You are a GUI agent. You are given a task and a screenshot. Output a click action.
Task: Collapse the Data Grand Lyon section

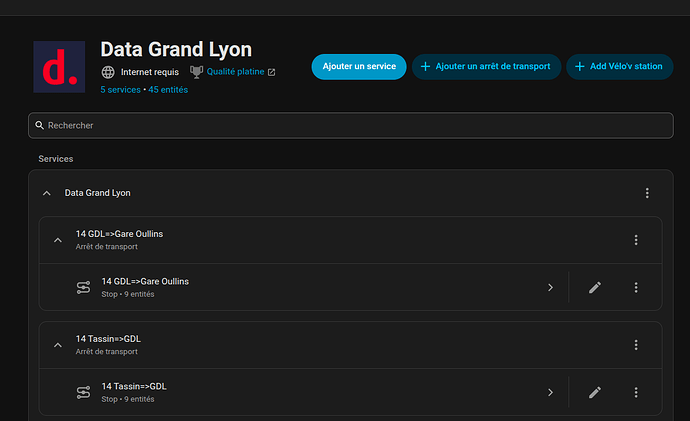point(47,193)
